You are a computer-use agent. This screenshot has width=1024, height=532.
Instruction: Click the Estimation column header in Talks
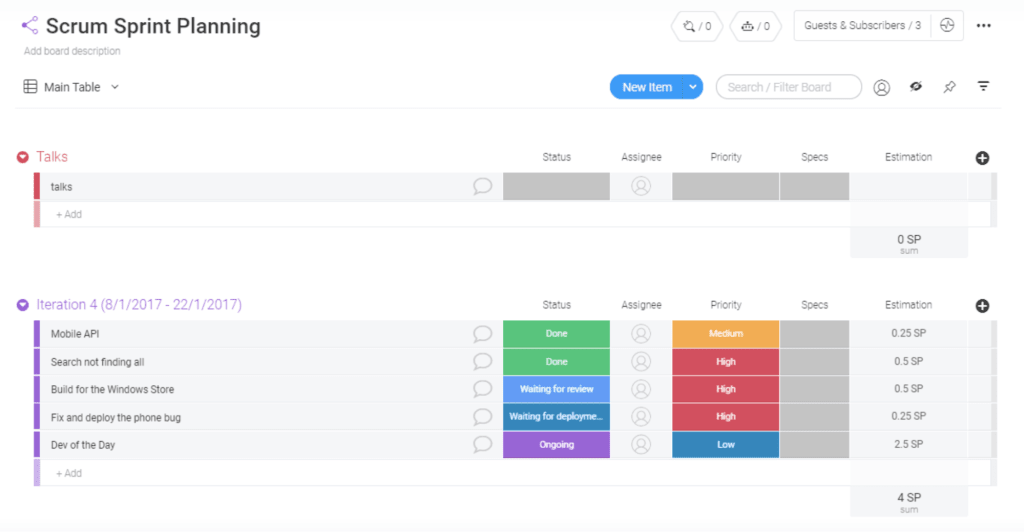pyautogui.click(x=908, y=157)
